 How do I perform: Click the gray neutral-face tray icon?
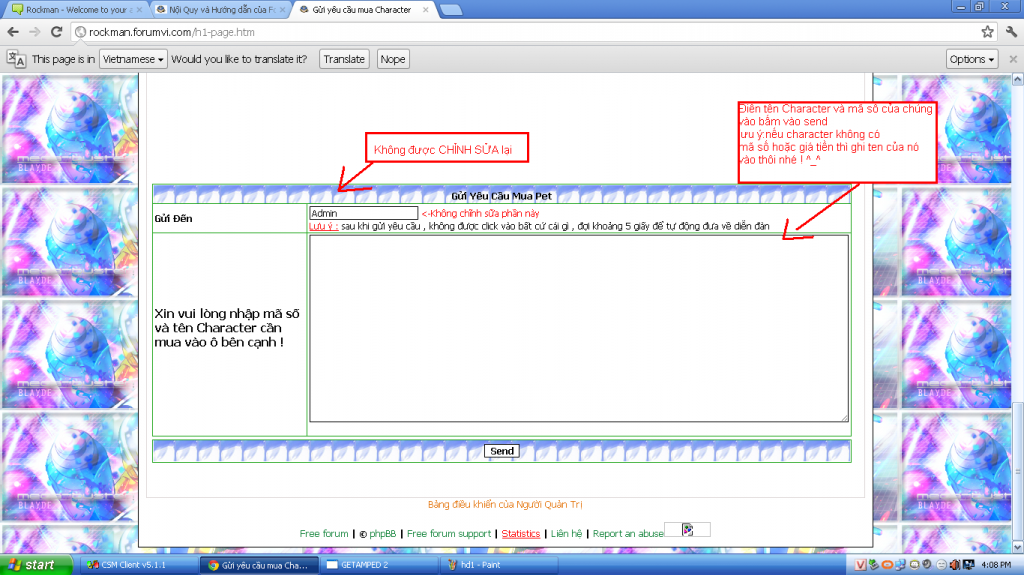[x=941, y=565]
